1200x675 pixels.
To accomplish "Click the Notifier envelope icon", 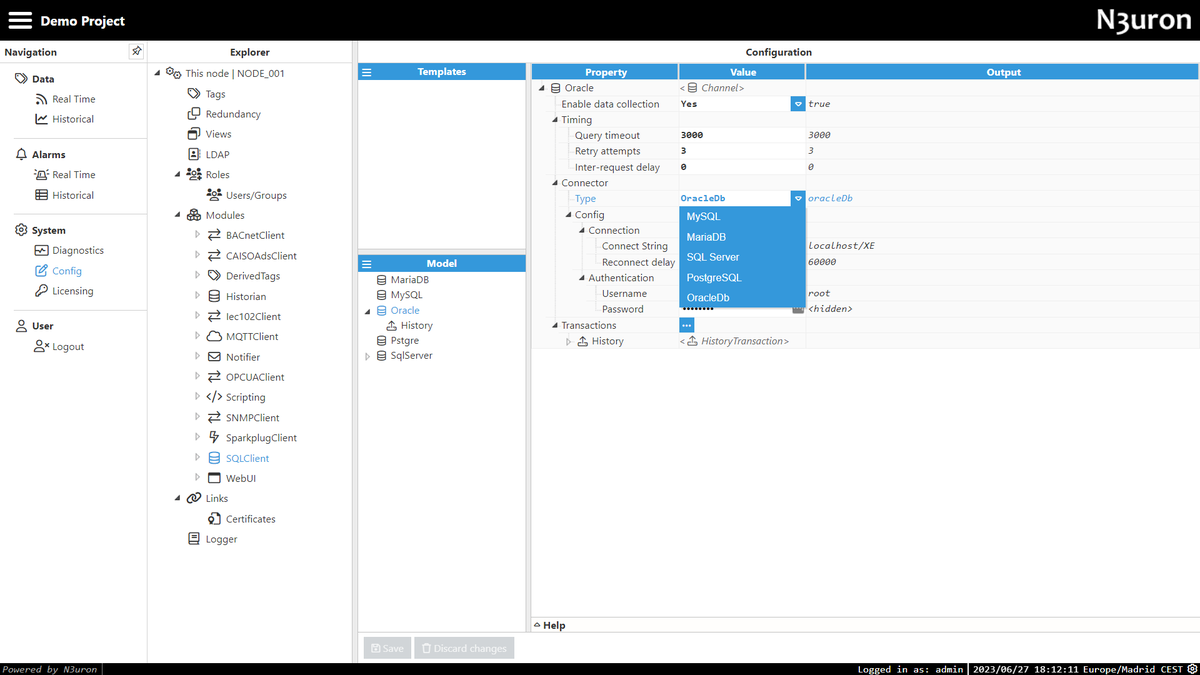I will 214,357.
